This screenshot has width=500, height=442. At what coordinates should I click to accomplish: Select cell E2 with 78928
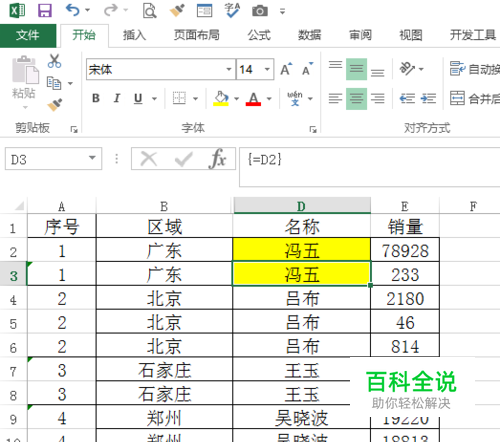[405, 250]
